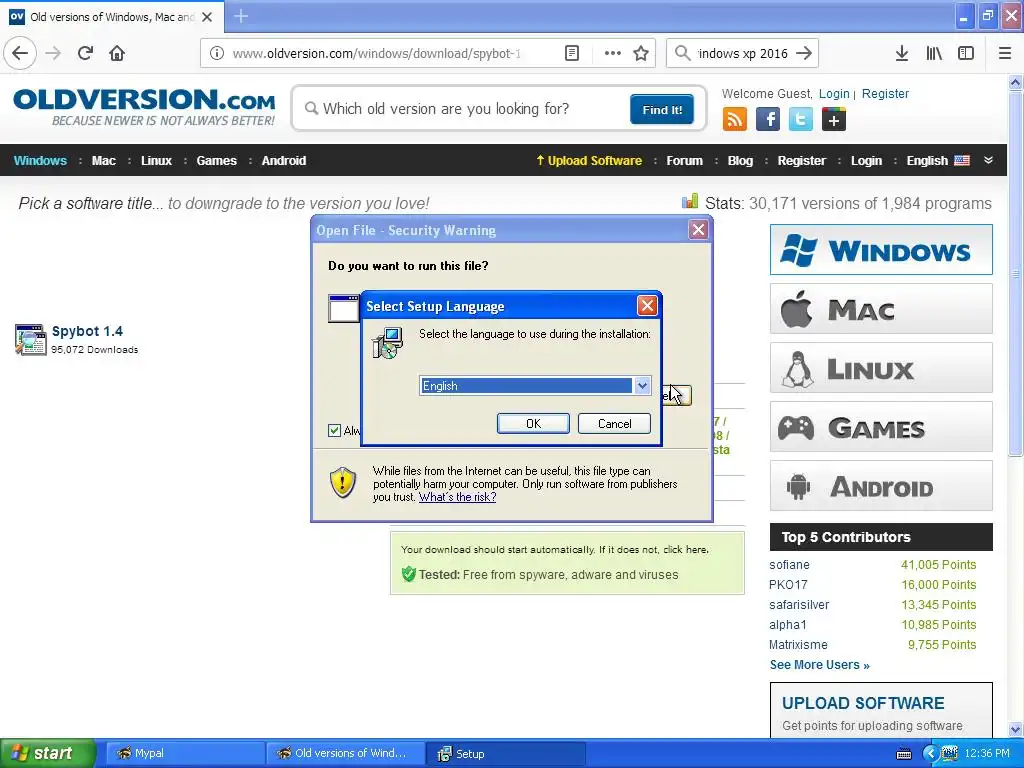Toggle the sidebar icon in toolbar

pyautogui.click(x=966, y=53)
